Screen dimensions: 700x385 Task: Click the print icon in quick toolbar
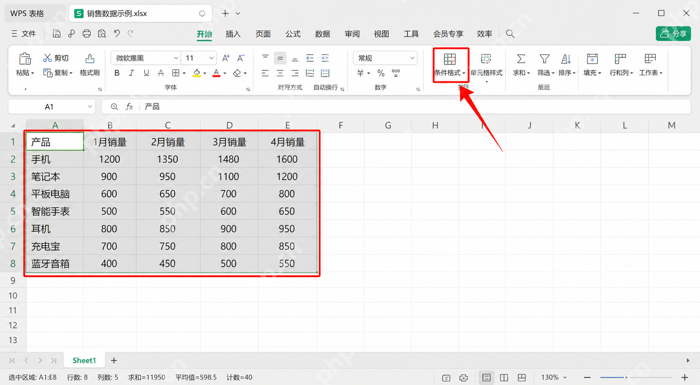point(87,33)
